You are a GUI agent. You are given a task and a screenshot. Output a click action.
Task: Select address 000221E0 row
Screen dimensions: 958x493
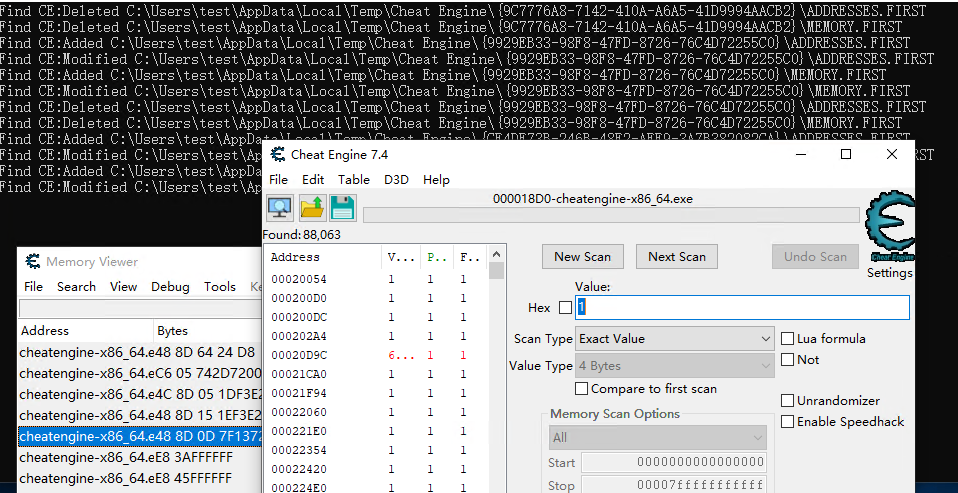pos(376,431)
